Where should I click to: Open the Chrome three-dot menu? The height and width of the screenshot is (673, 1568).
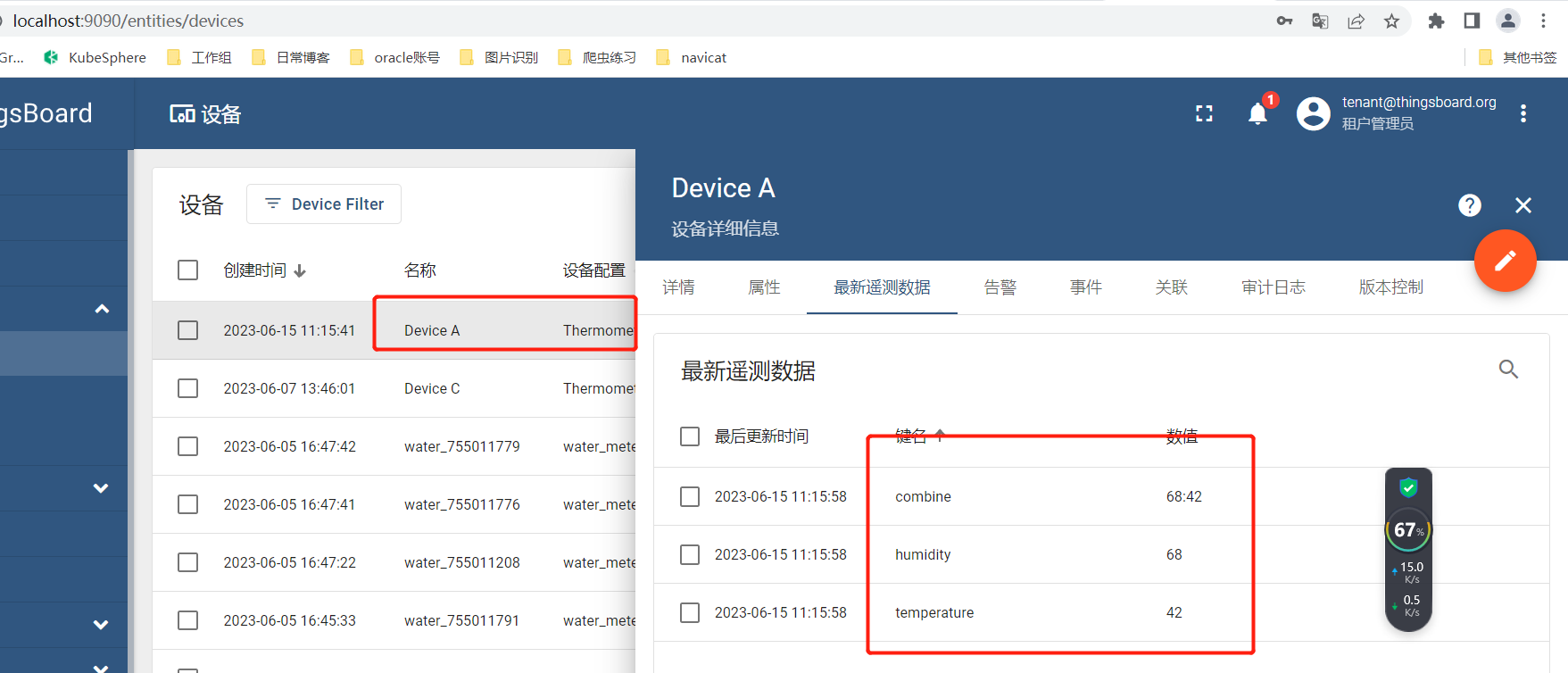tap(1543, 21)
